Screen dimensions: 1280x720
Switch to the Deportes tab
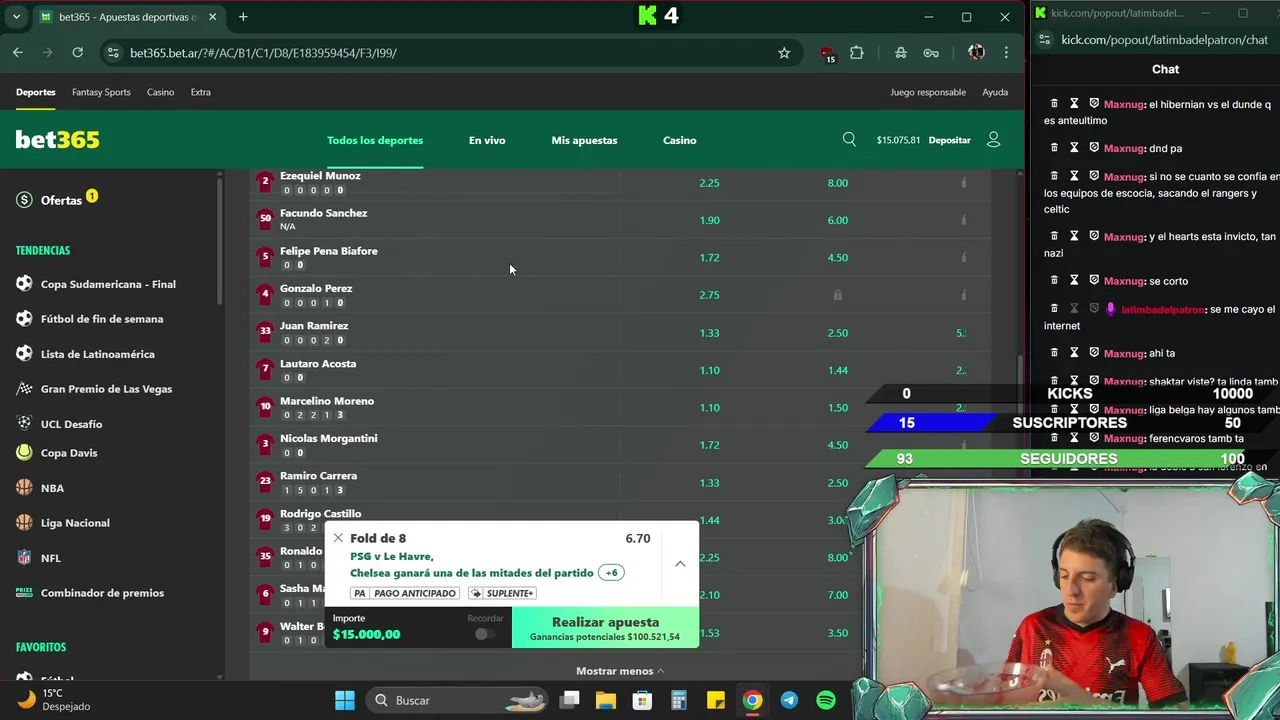pyautogui.click(x=36, y=92)
